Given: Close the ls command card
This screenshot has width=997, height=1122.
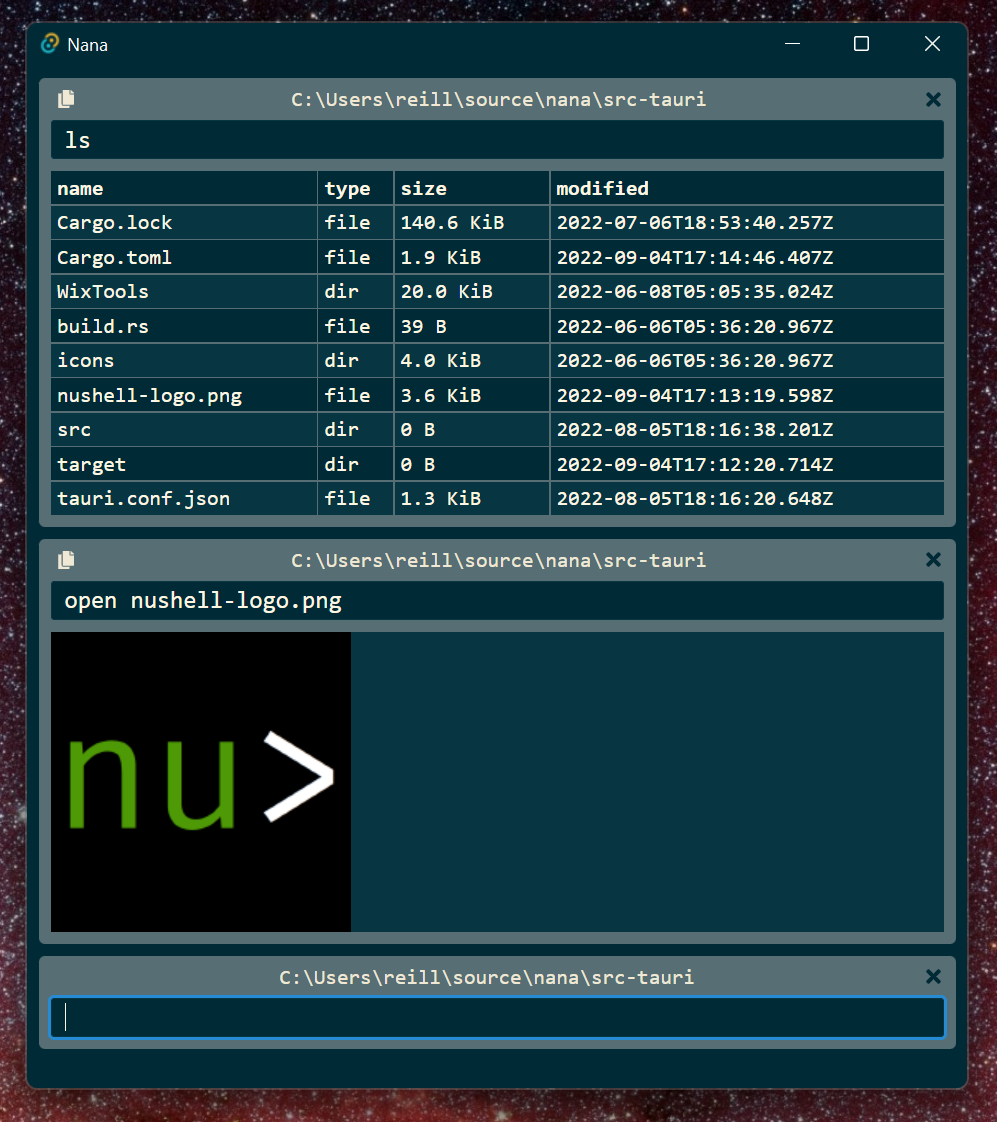Looking at the screenshot, I should (933, 99).
